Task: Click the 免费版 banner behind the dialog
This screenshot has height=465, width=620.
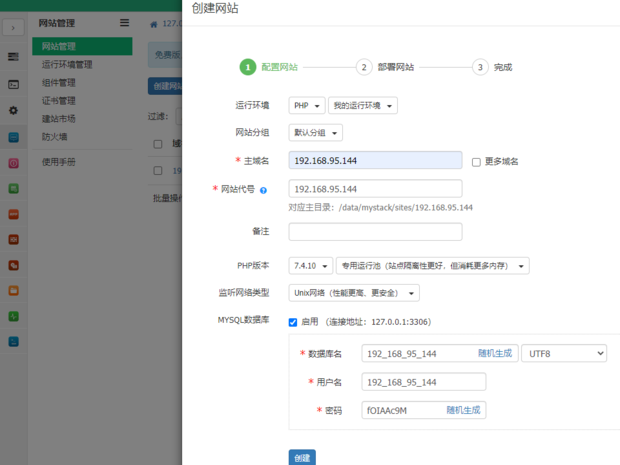Action: pos(165,55)
